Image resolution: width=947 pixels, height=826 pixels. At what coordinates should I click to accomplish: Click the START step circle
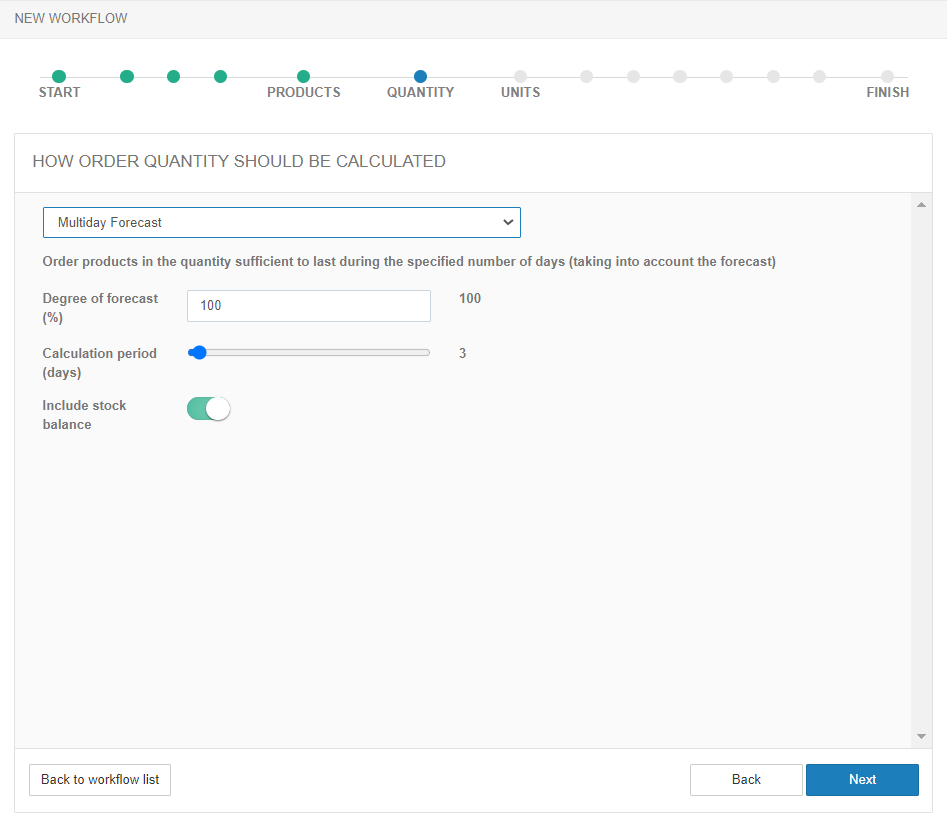pyautogui.click(x=59, y=77)
